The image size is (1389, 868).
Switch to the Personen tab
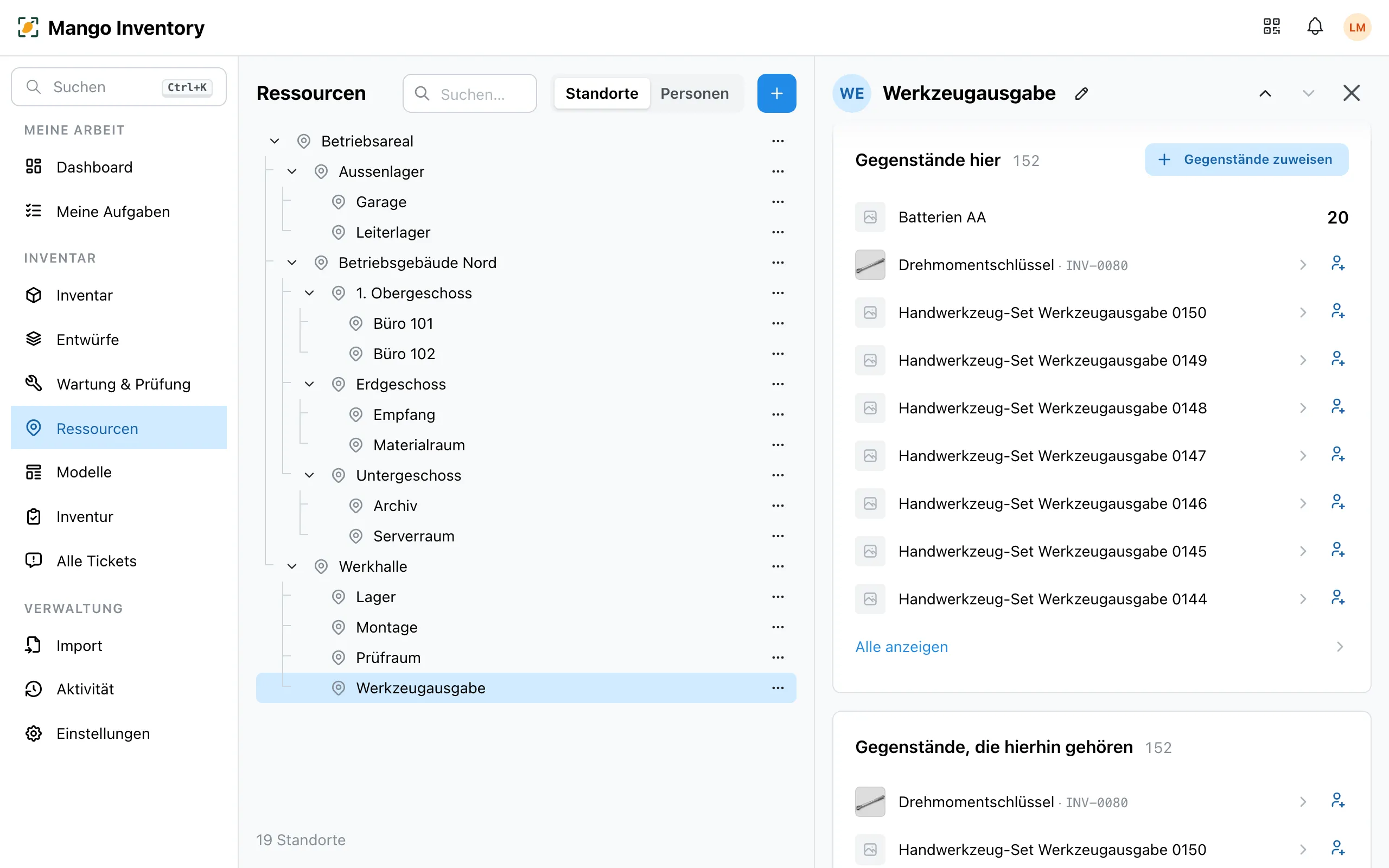694,93
